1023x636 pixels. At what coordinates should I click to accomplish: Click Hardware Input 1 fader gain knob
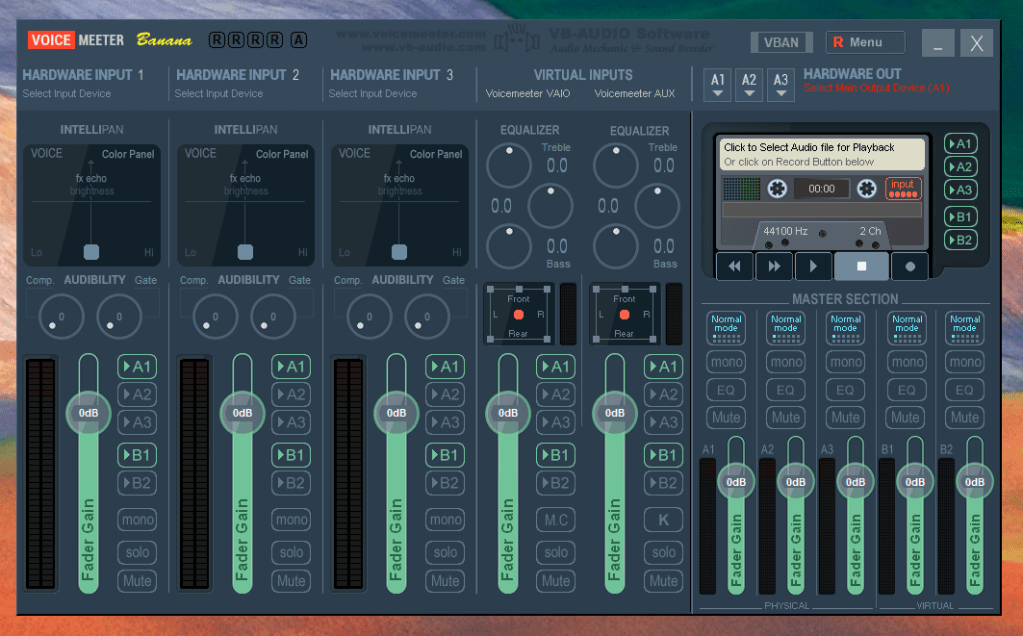click(88, 412)
